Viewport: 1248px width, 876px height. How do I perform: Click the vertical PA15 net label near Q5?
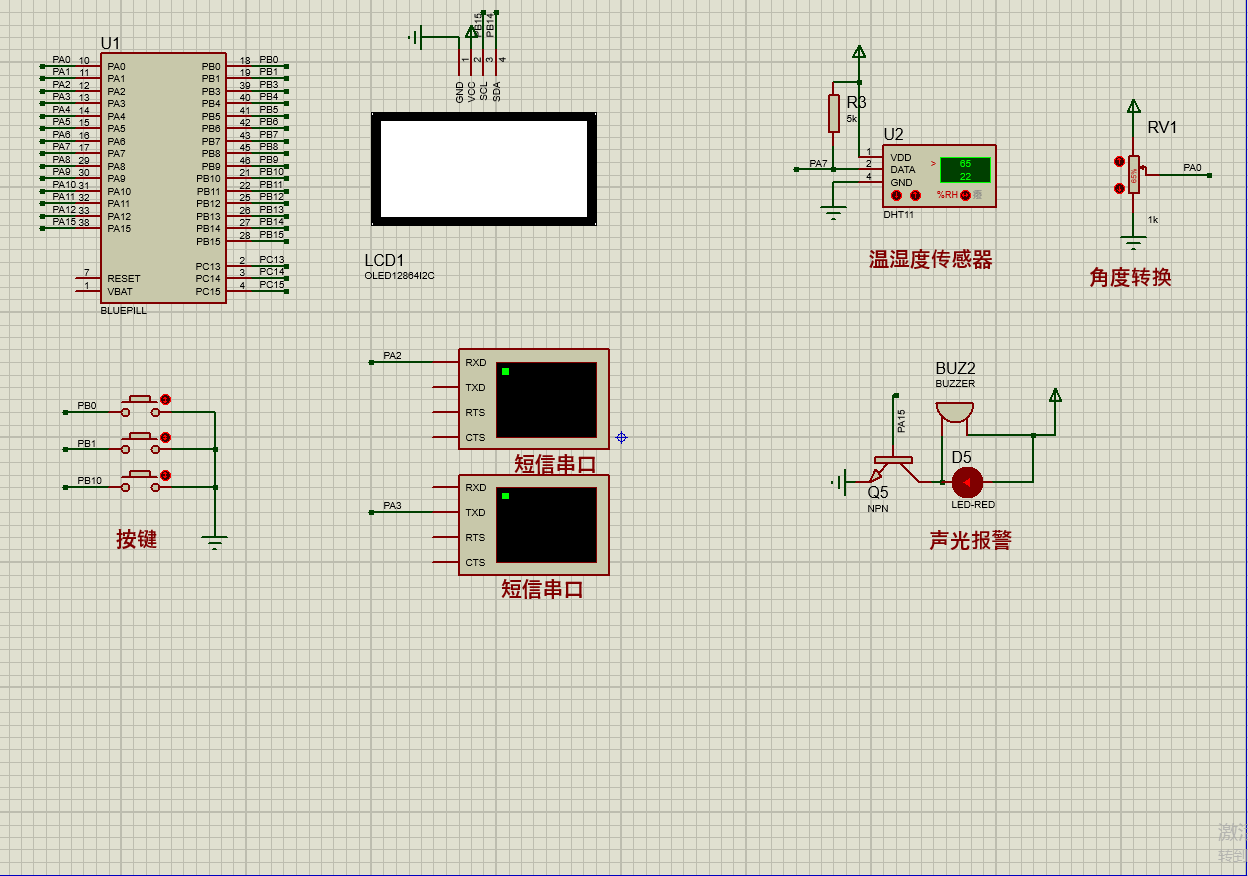[x=901, y=421]
